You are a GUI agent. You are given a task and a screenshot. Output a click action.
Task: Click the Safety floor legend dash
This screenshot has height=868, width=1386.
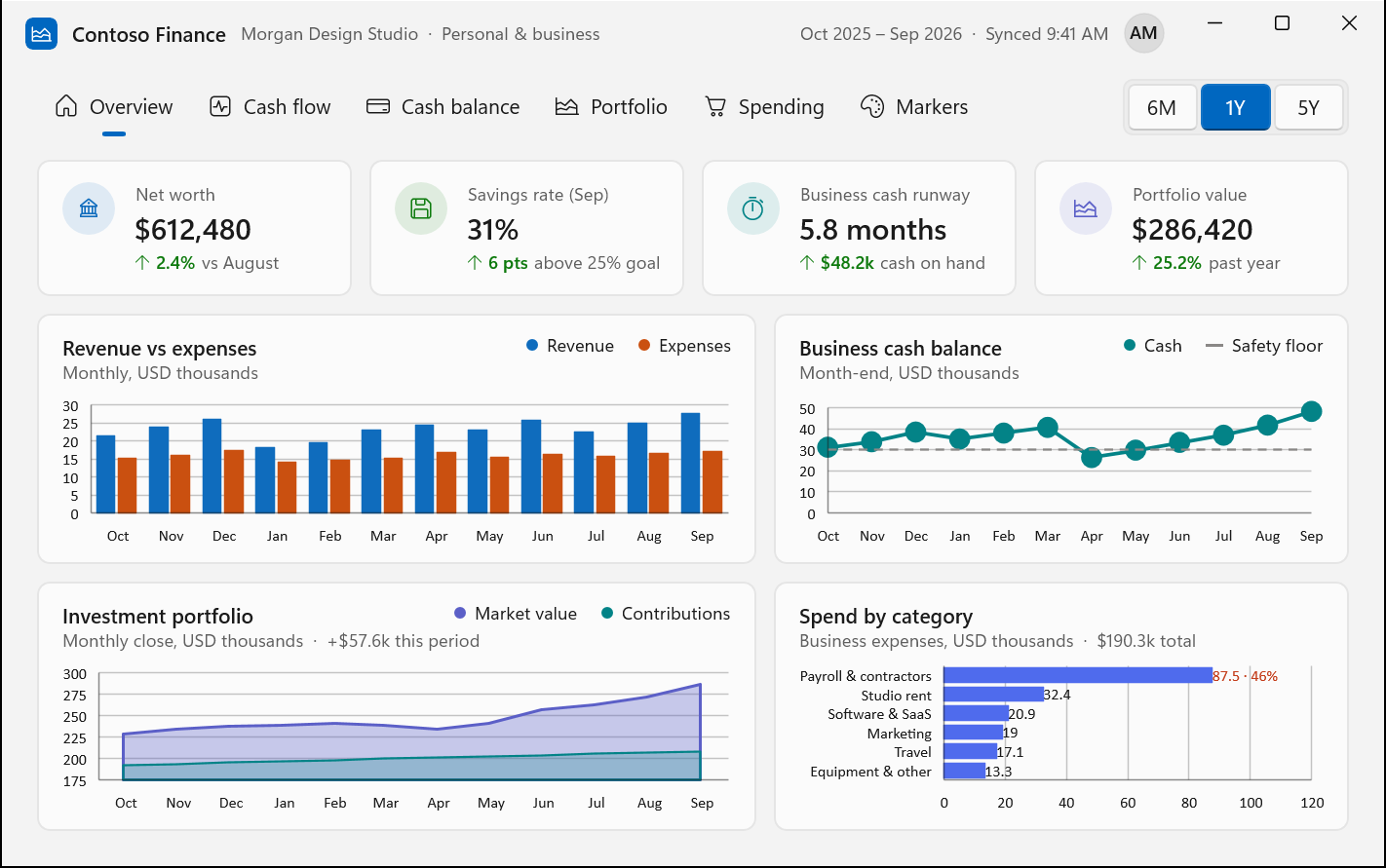click(1214, 346)
